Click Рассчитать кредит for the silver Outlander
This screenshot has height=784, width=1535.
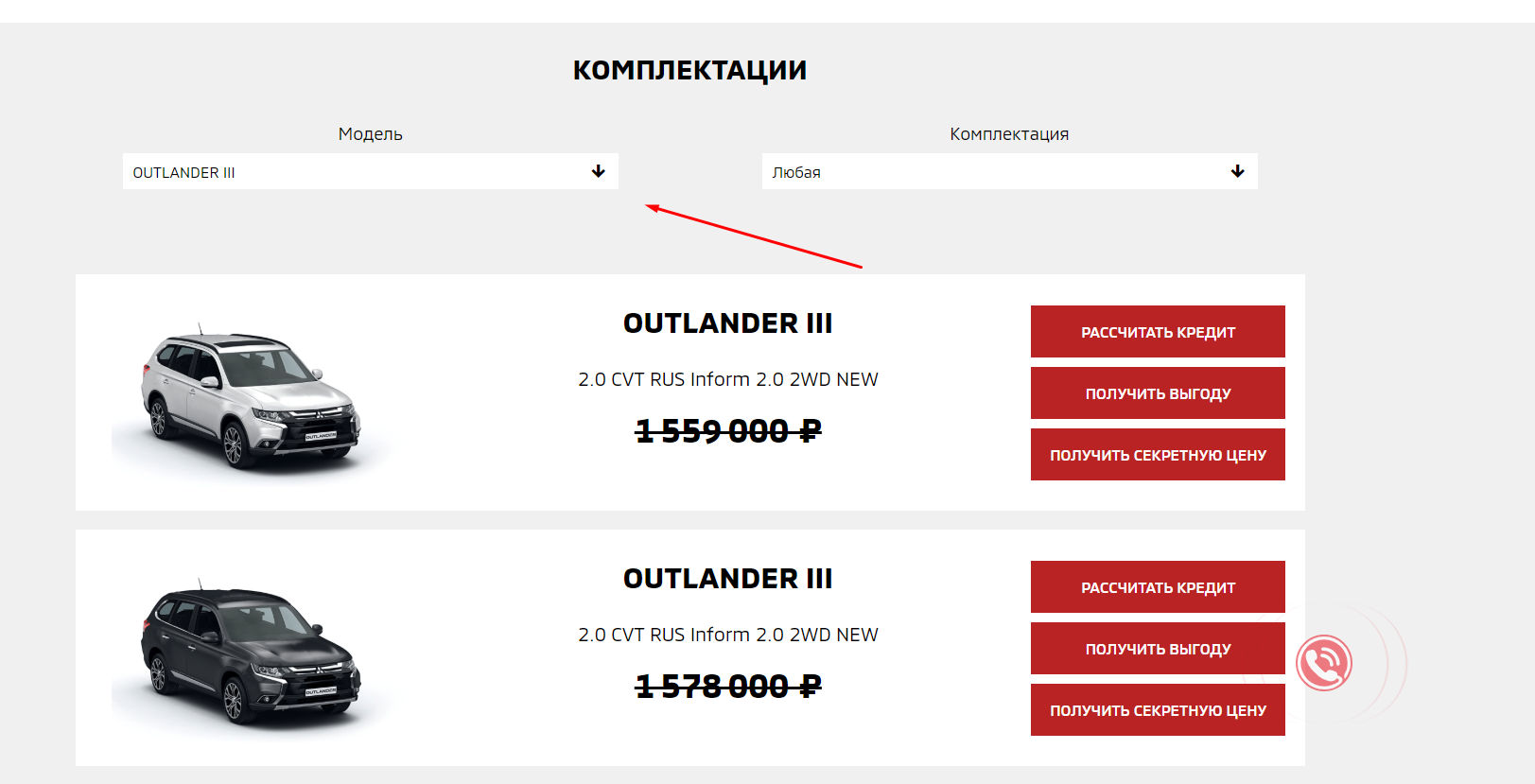[1158, 332]
